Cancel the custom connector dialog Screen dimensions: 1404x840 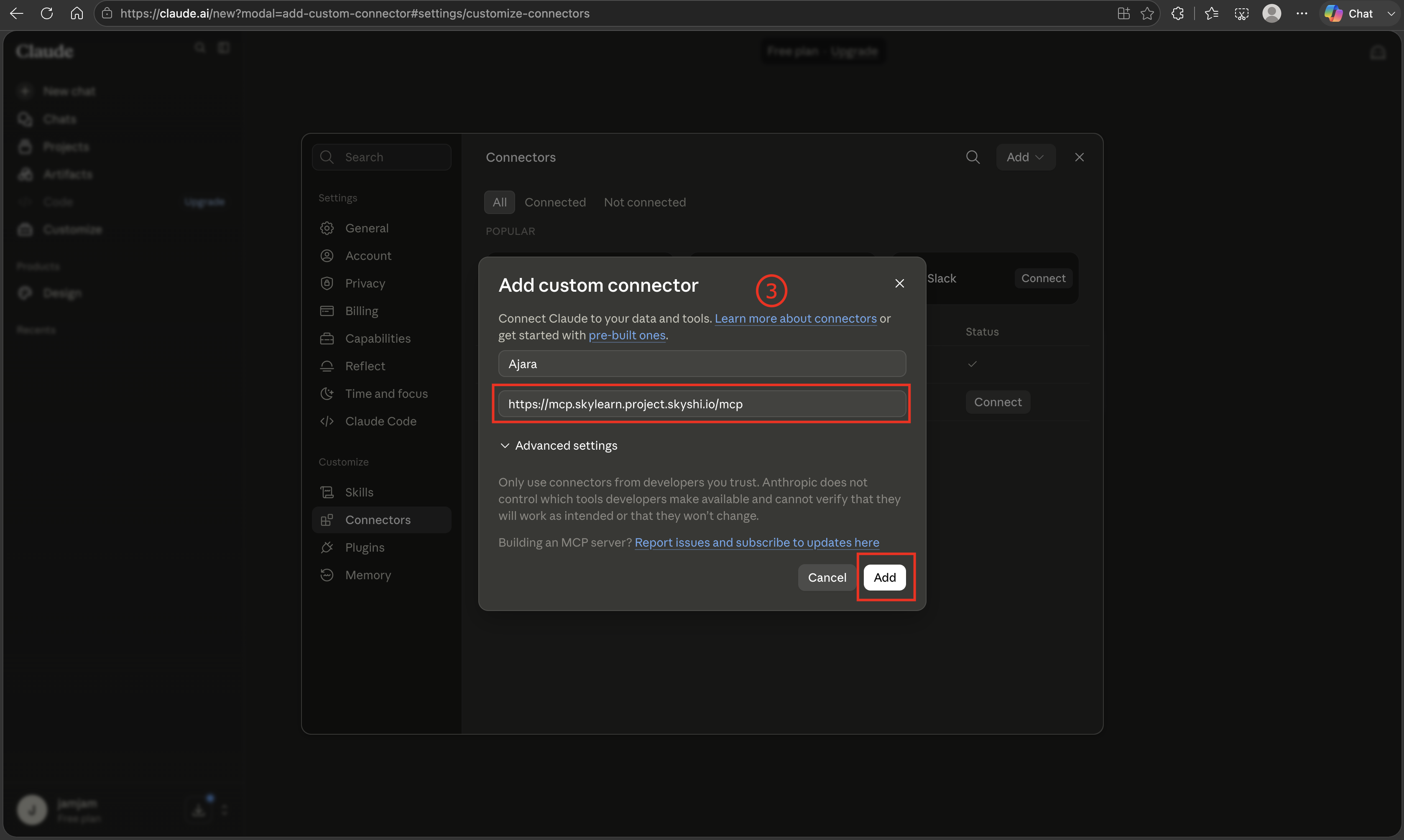pos(827,578)
